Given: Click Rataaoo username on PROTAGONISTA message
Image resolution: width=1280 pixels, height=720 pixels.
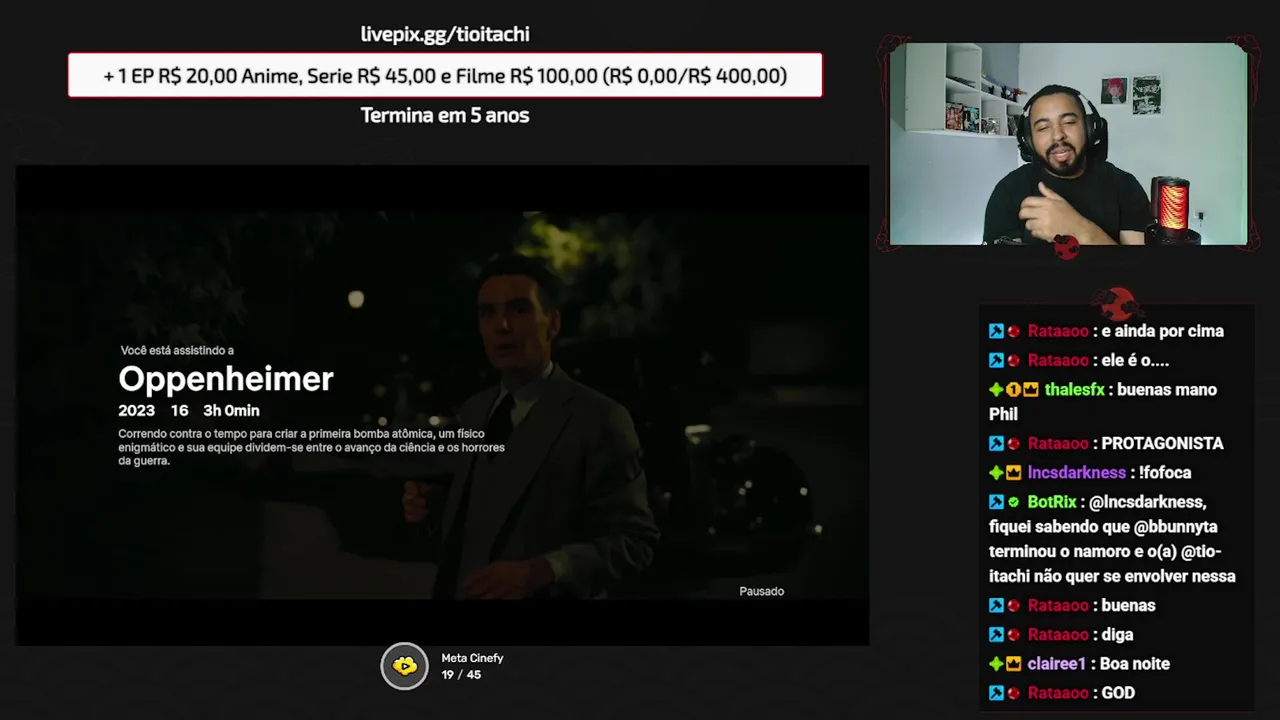Looking at the screenshot, I should [1058, 443].
